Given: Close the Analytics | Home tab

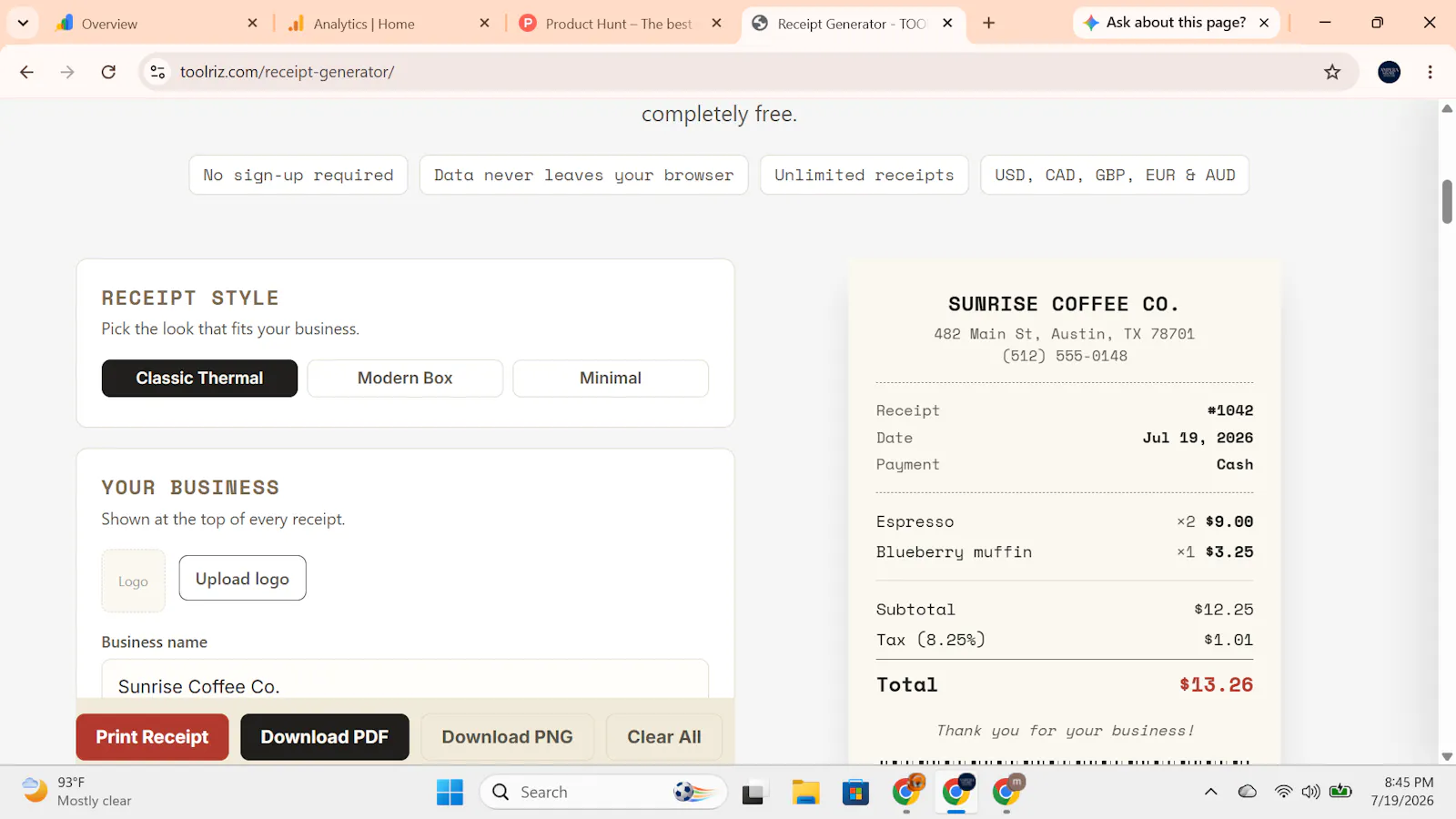Looking at the screenshot, I should pyautogui.click(x=485, y=24).
